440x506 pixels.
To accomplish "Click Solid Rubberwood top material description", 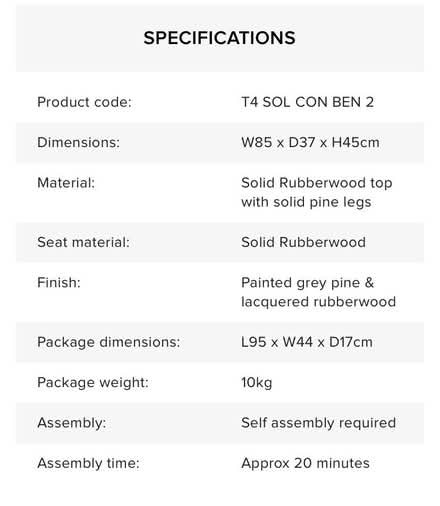I will pyautogui.click(x=317, y=192).
